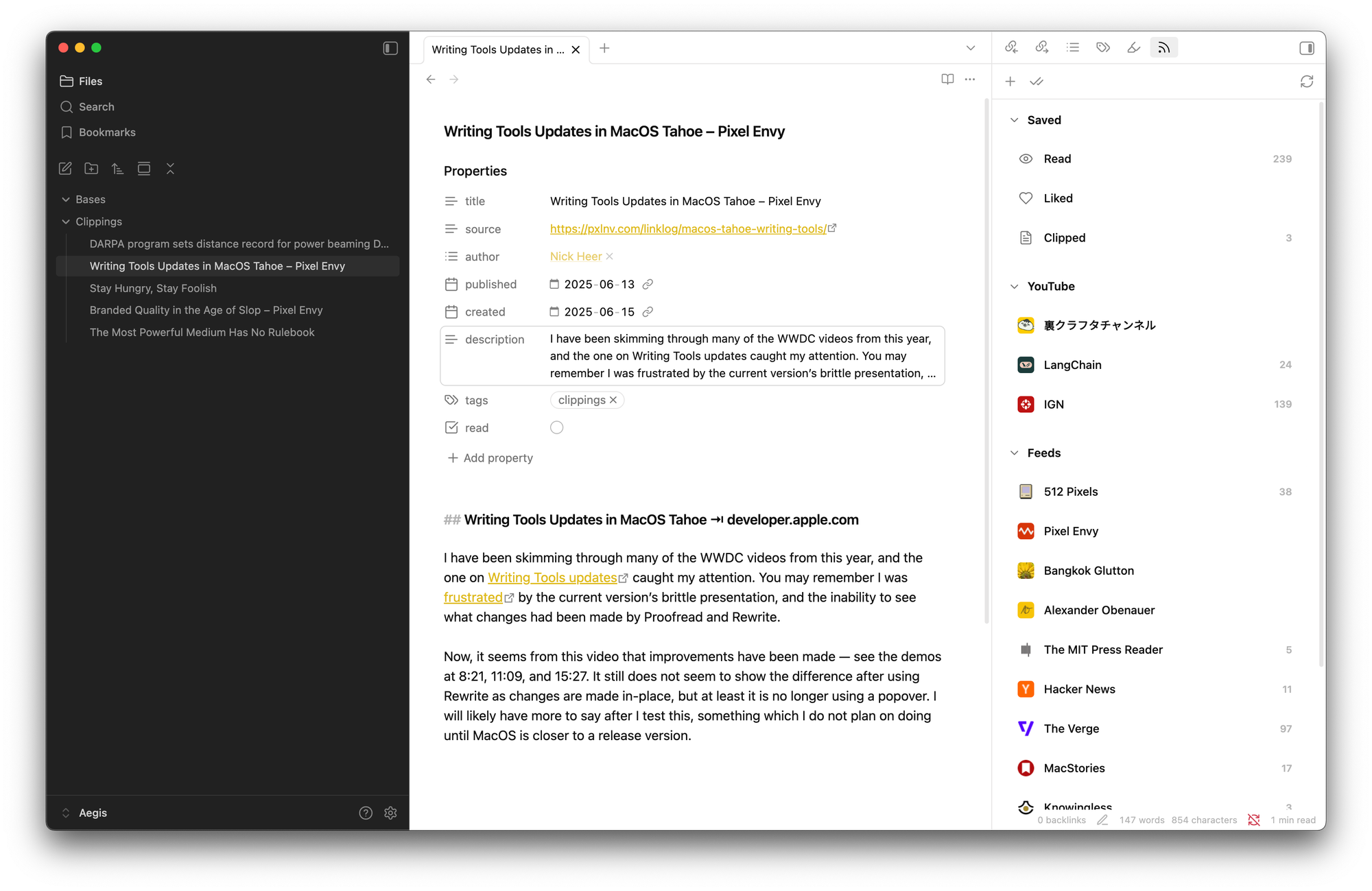Image resolution: width=1372 pixels, height=891 pixels.
Task: Follow the Writing Tools updates link
Action: tap(552, 578)
